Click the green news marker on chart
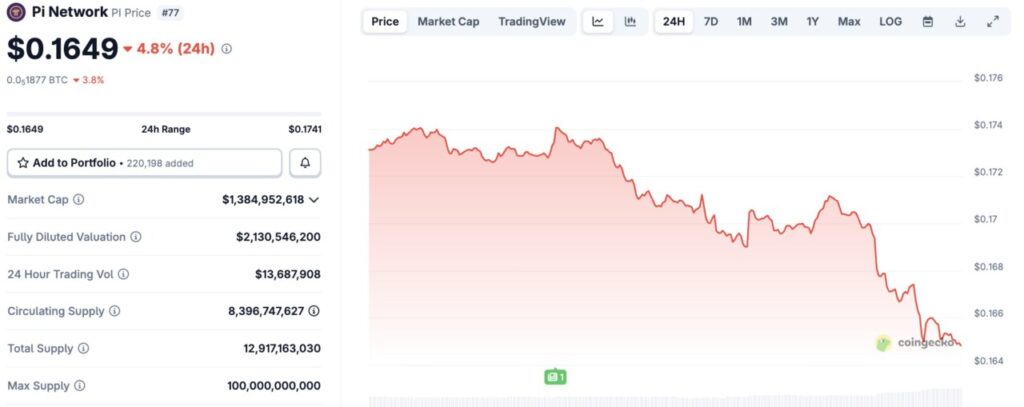The height and width of the screenshot is (407, 1024). [x=555, y=377]
